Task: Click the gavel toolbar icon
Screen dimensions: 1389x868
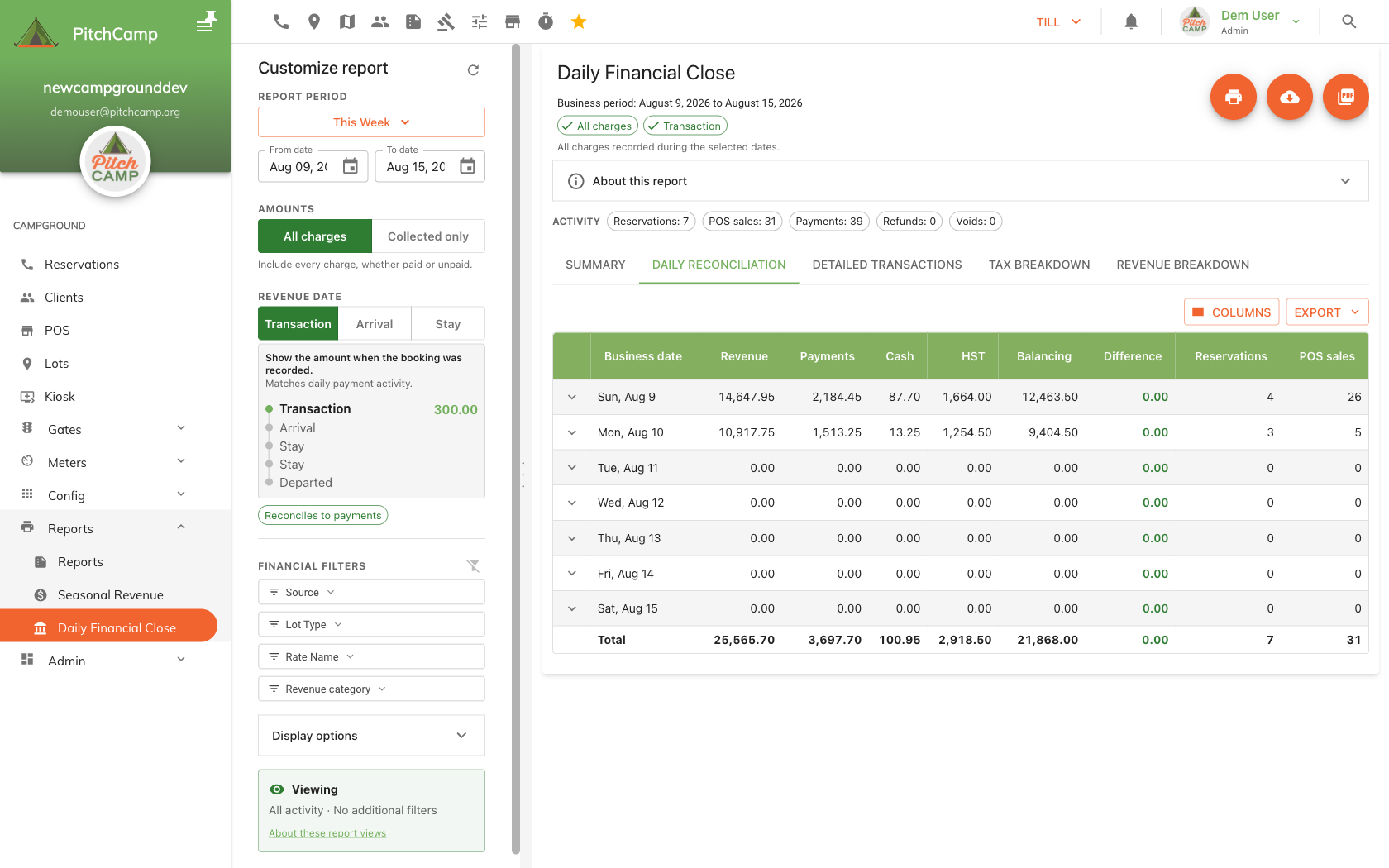Action: (446, 21)
